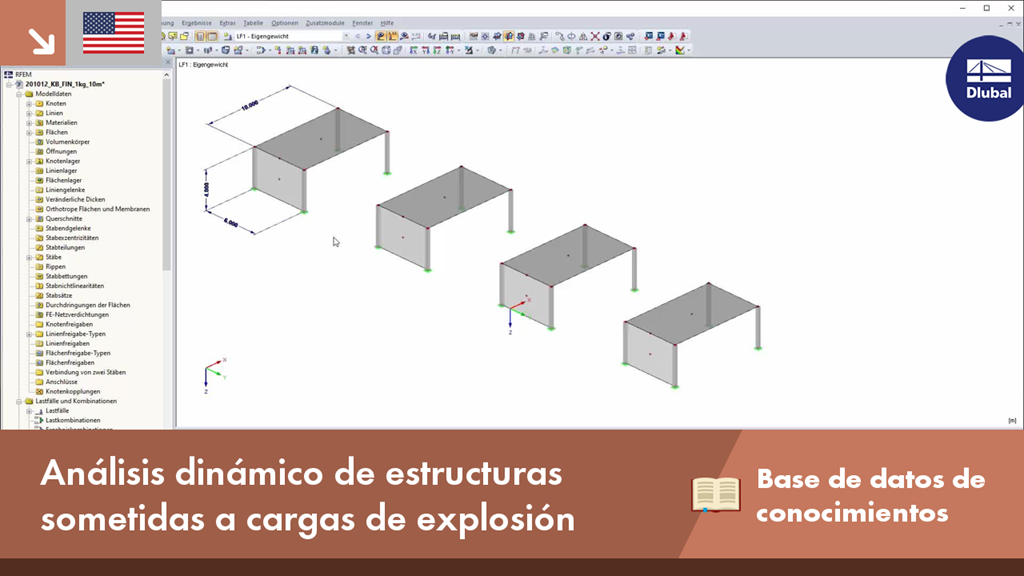Click the colorful results panel icon at toolbar end
Screen dimensions: 1024x576
click(680, 50)
